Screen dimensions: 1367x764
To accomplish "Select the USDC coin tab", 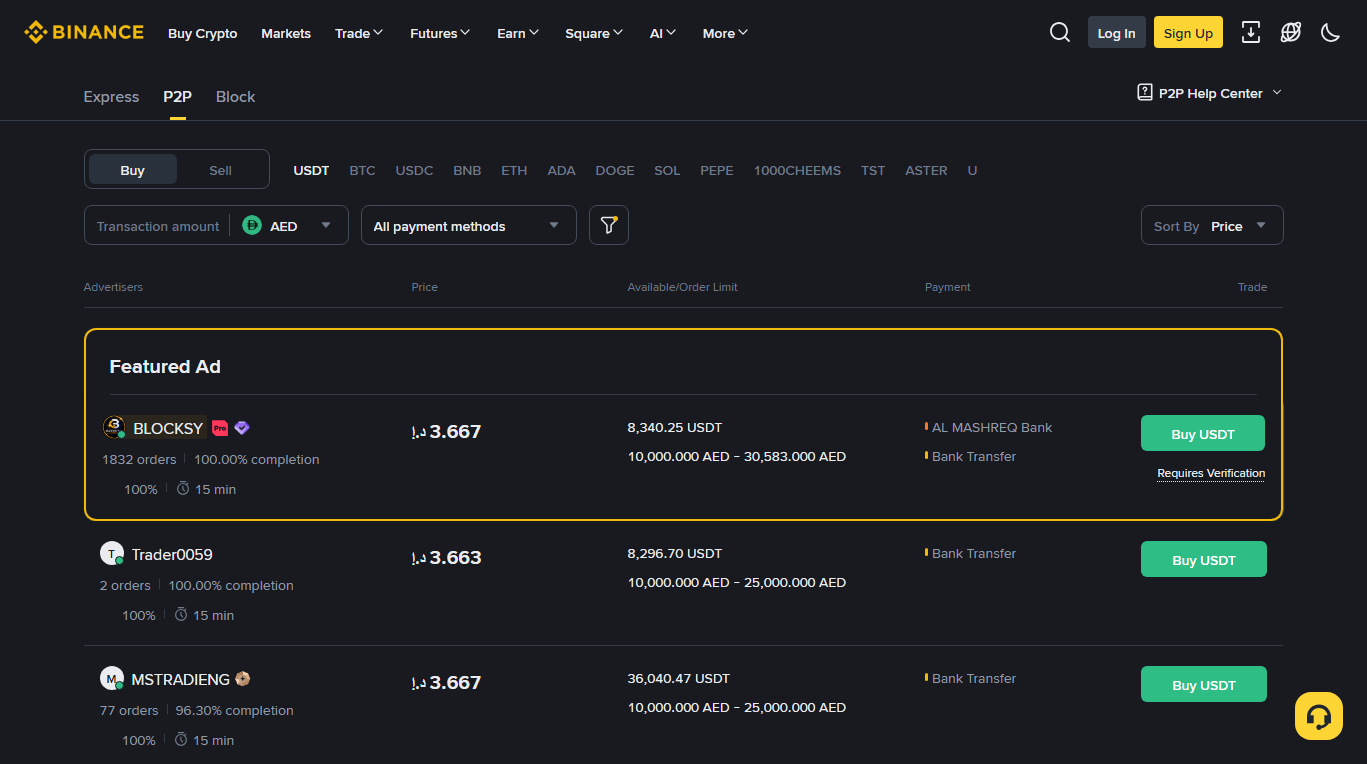I will 415,170.
